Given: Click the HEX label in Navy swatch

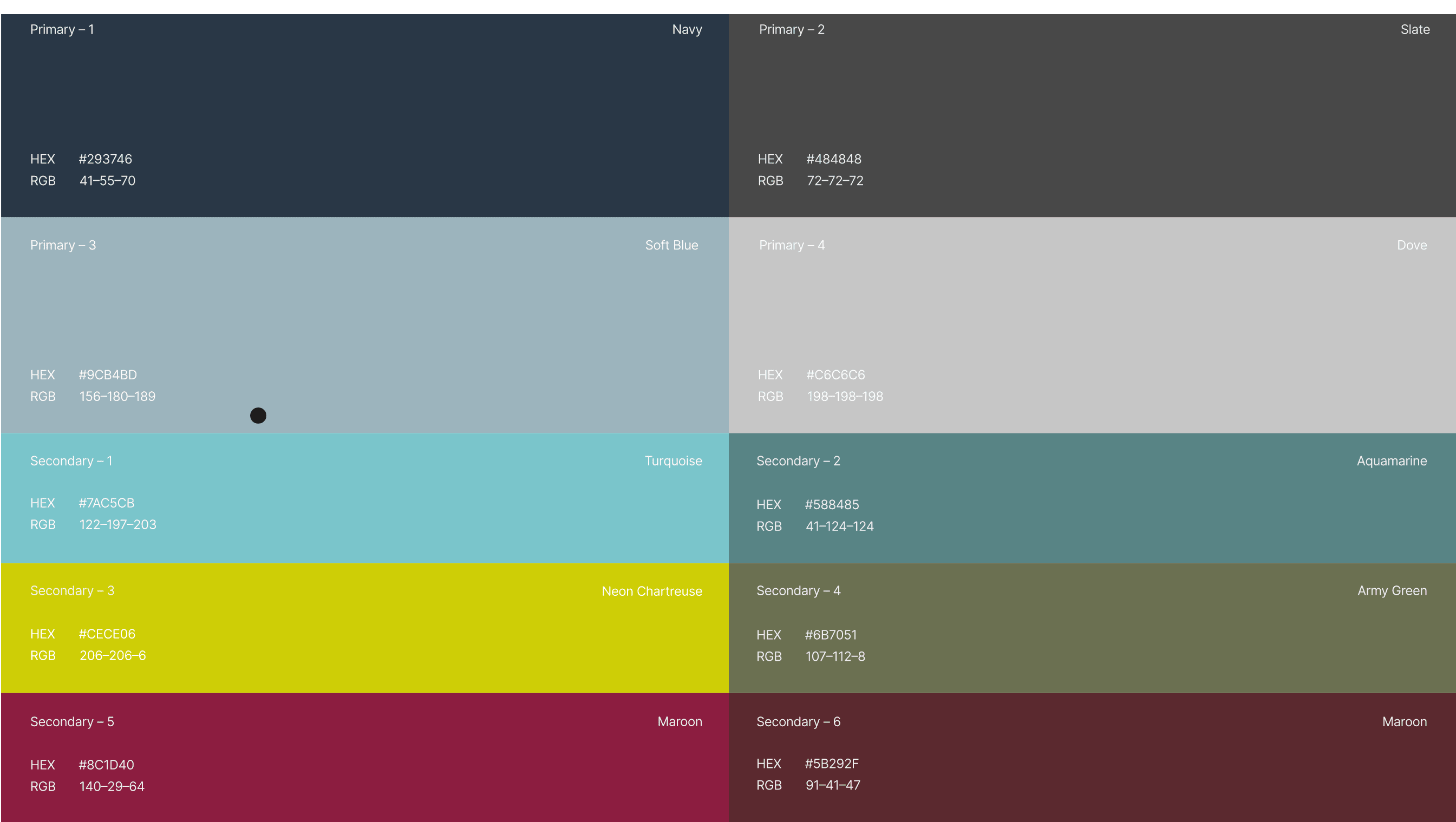Looking at the screenshot, I should click(x=42, y=159).
